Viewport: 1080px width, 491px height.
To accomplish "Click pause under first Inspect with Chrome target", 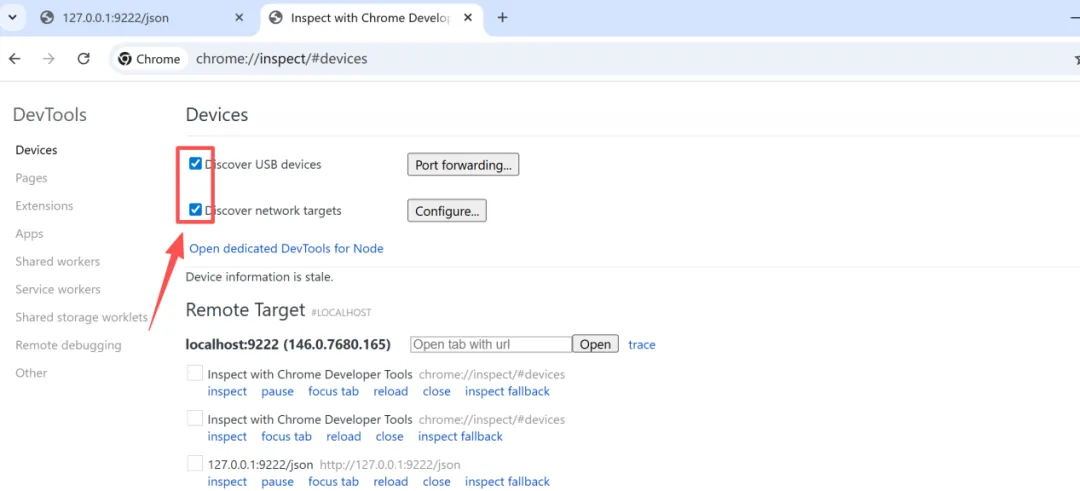I will click(278, 391).
